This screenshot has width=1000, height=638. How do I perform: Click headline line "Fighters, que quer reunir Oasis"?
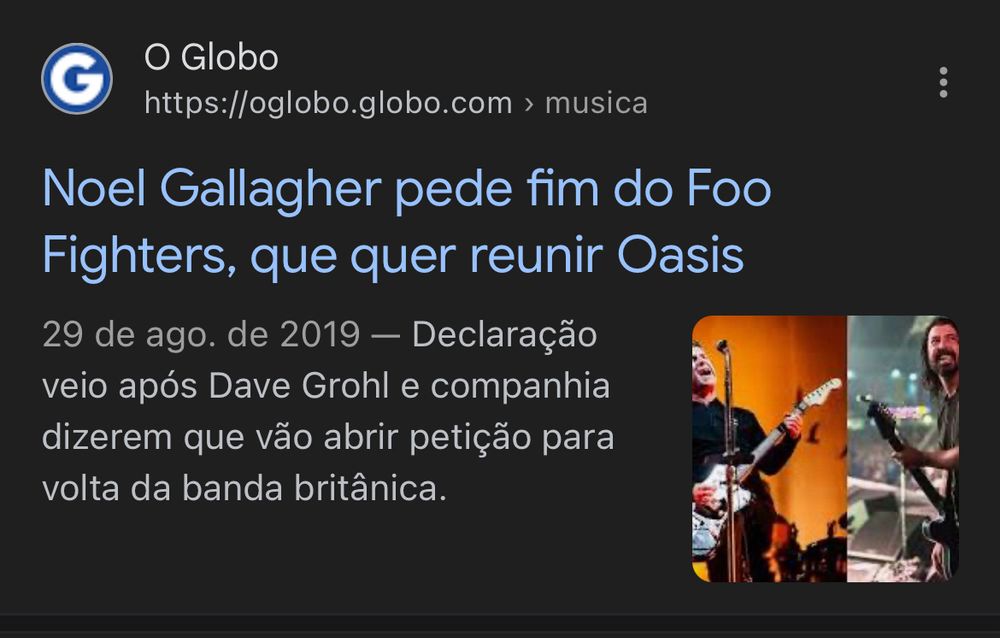click(393, 256)
